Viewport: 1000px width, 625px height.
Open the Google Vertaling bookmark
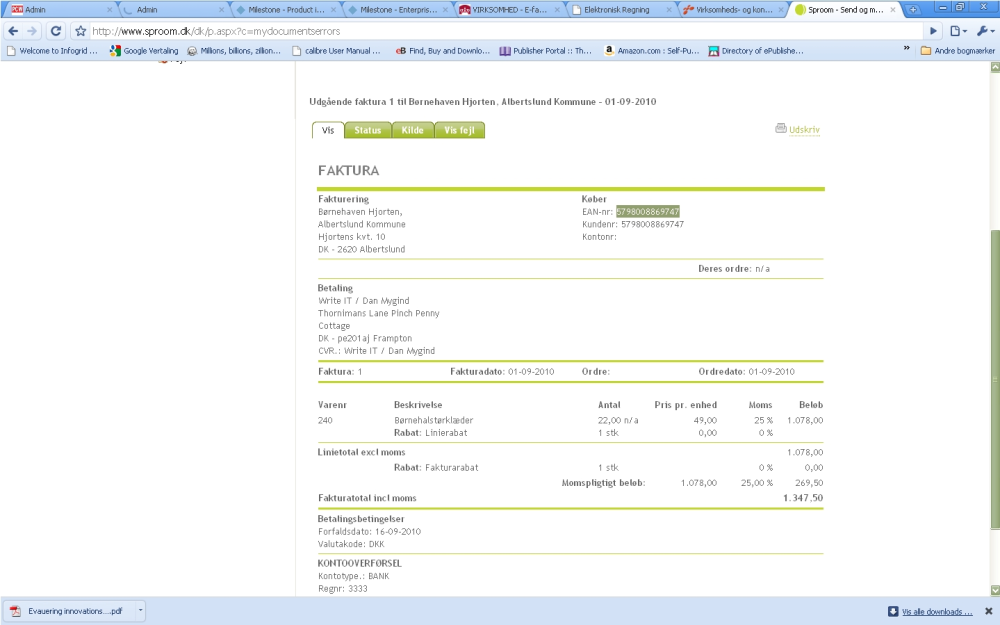click(x=144, y=50)
